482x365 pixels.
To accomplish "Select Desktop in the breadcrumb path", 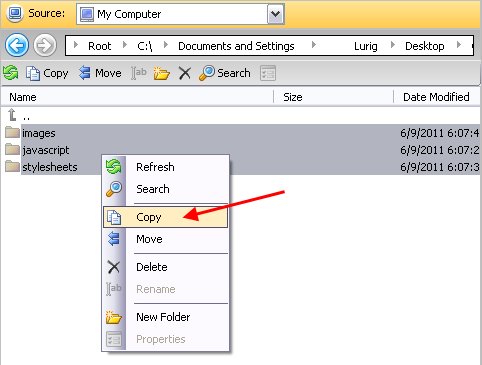I will click(425, 46).
